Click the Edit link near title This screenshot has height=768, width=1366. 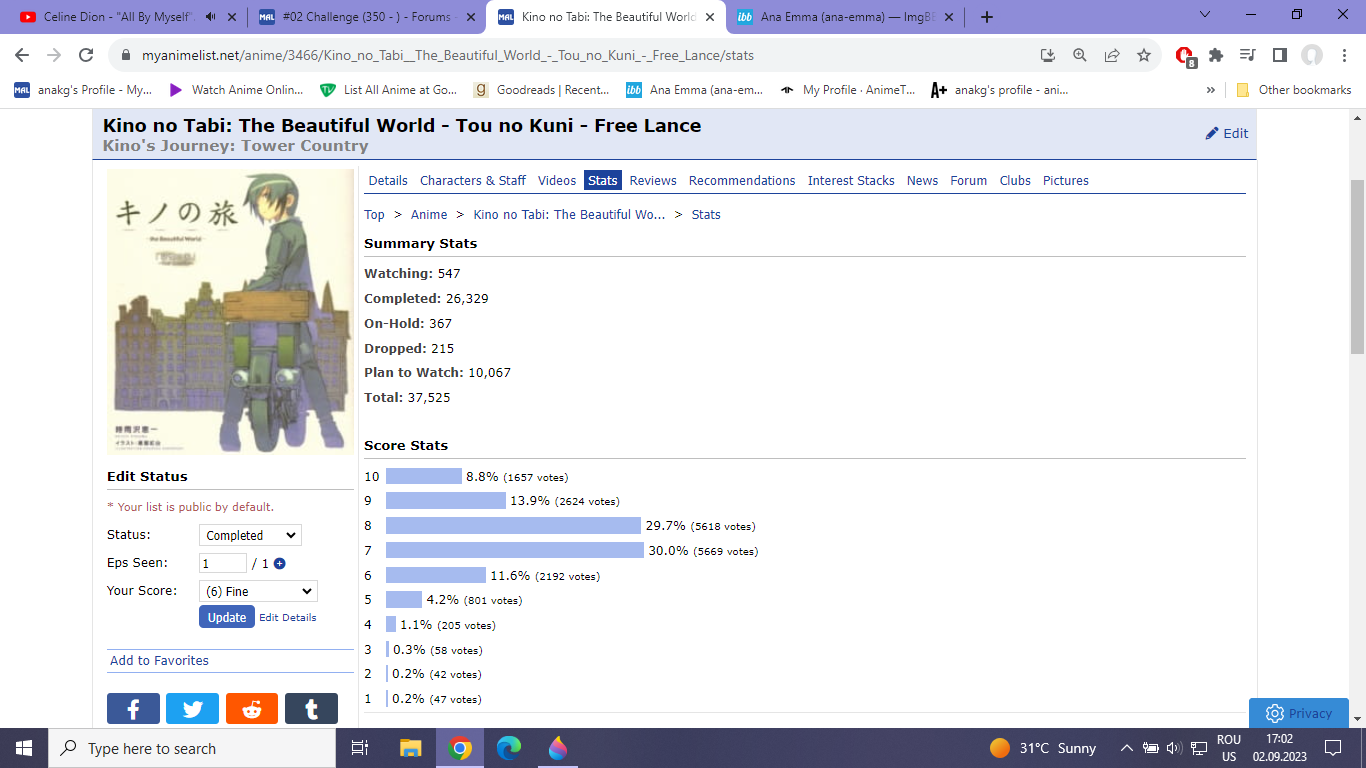tap(1227, 134)
